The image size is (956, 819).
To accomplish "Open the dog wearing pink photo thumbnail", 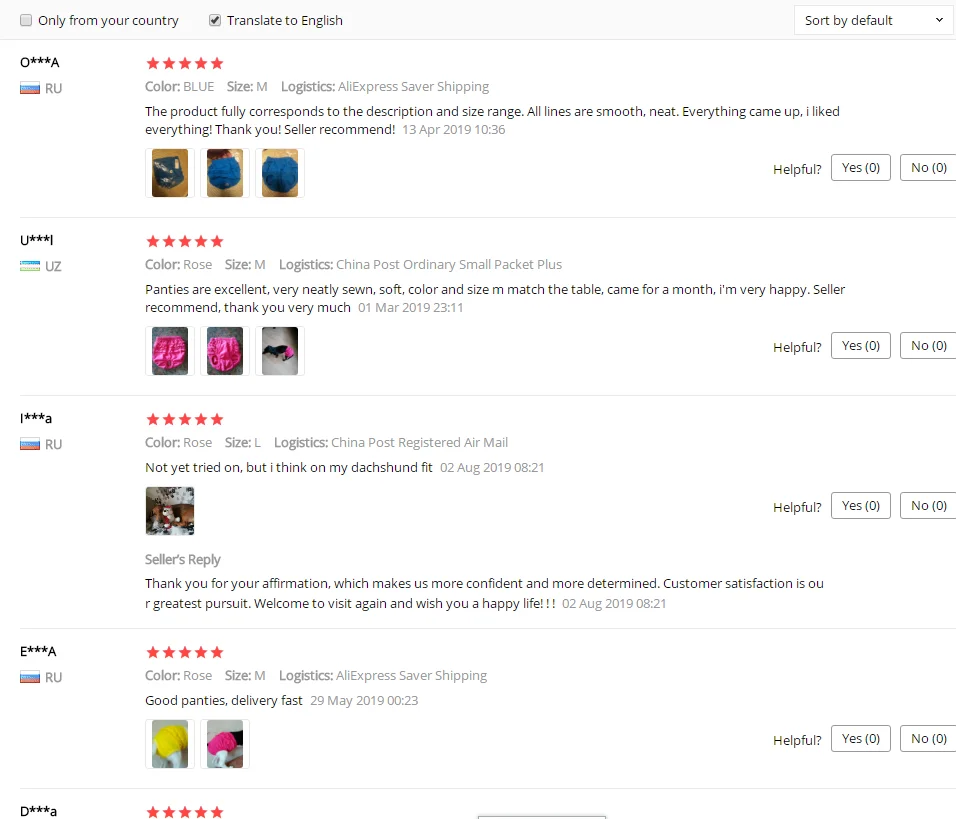I will point(280,351).
